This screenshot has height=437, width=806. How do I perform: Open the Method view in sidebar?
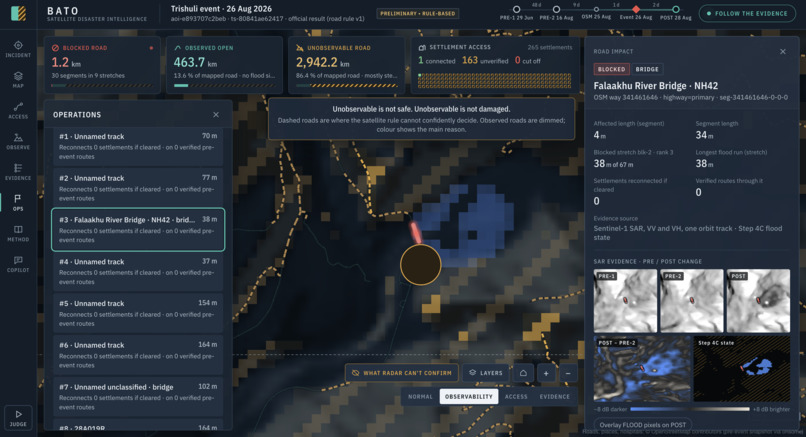[x=18, y=233]
